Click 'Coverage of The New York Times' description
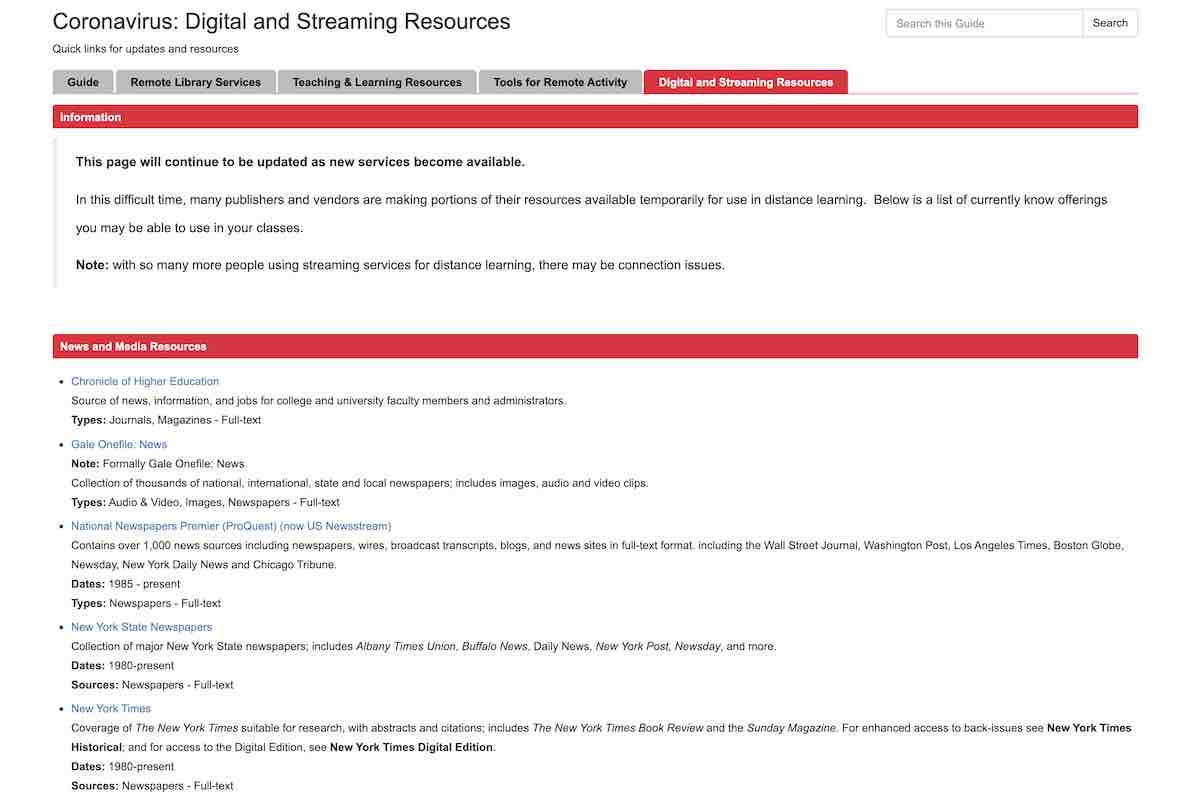The image size is (1200, 800). pos(601,737)
